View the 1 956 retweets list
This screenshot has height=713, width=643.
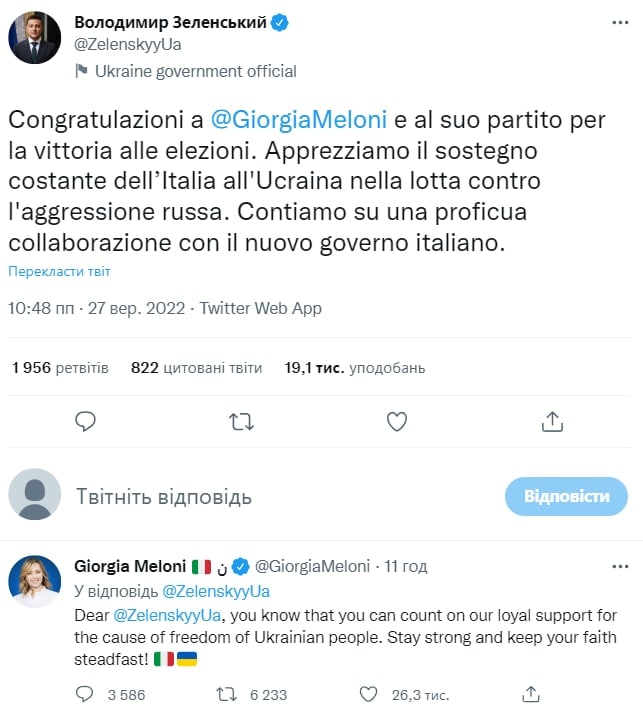[x=59, y=367]
